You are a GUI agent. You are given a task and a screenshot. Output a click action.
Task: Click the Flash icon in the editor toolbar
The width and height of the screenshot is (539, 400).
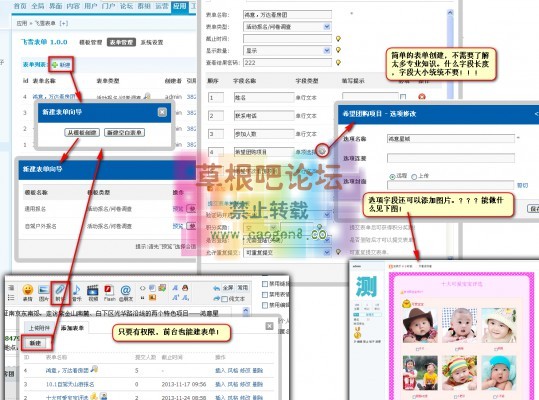coord(109,290)
